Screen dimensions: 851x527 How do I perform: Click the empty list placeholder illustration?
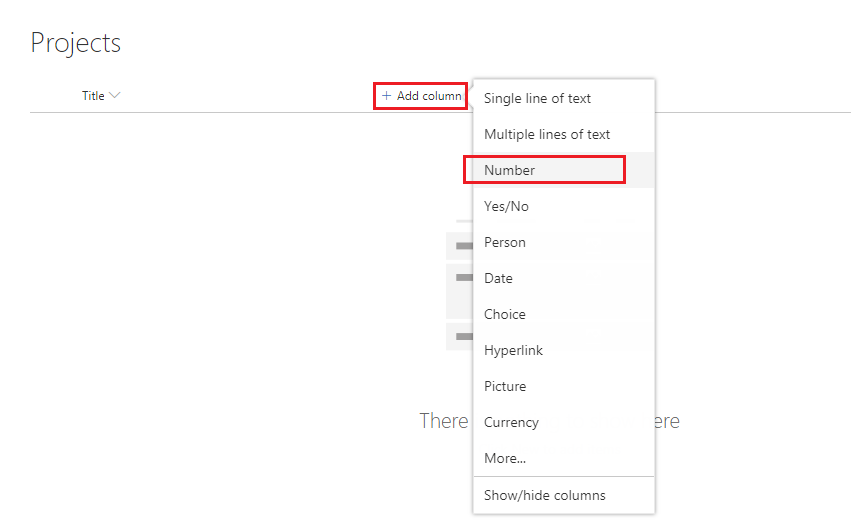point(459,290)
